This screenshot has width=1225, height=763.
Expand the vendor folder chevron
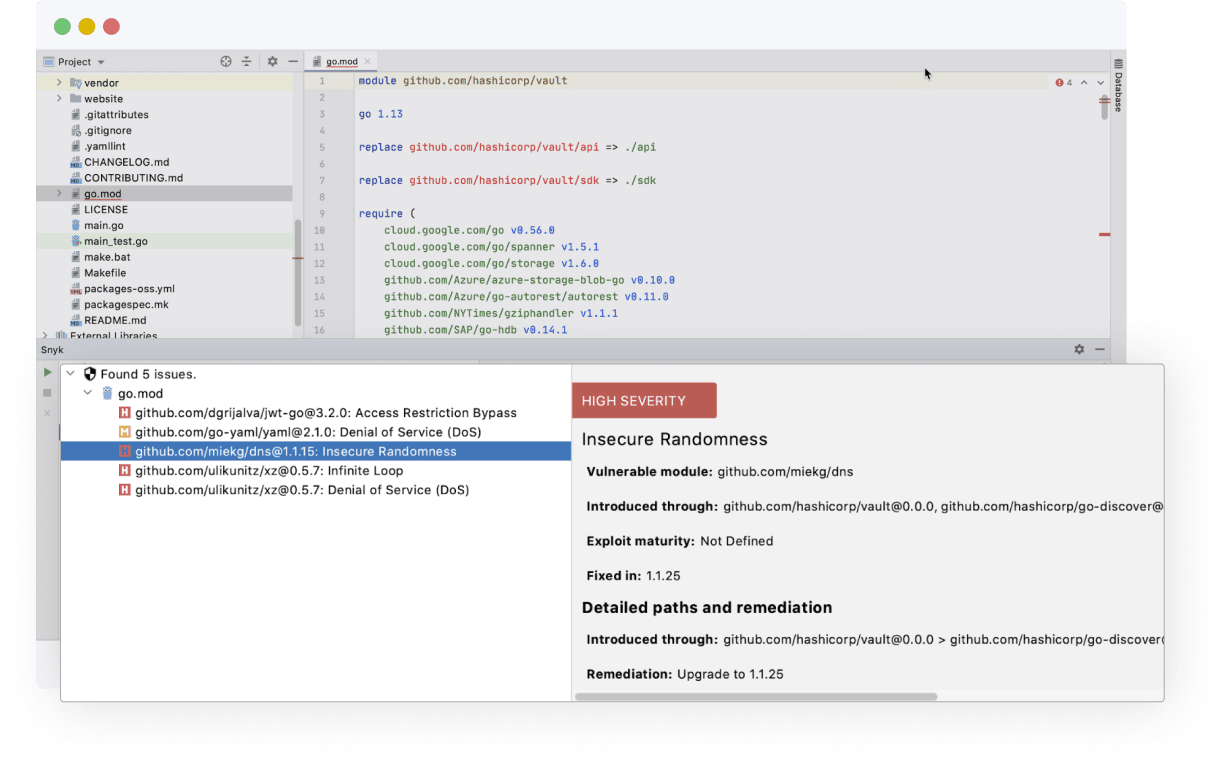coord(59,83)
